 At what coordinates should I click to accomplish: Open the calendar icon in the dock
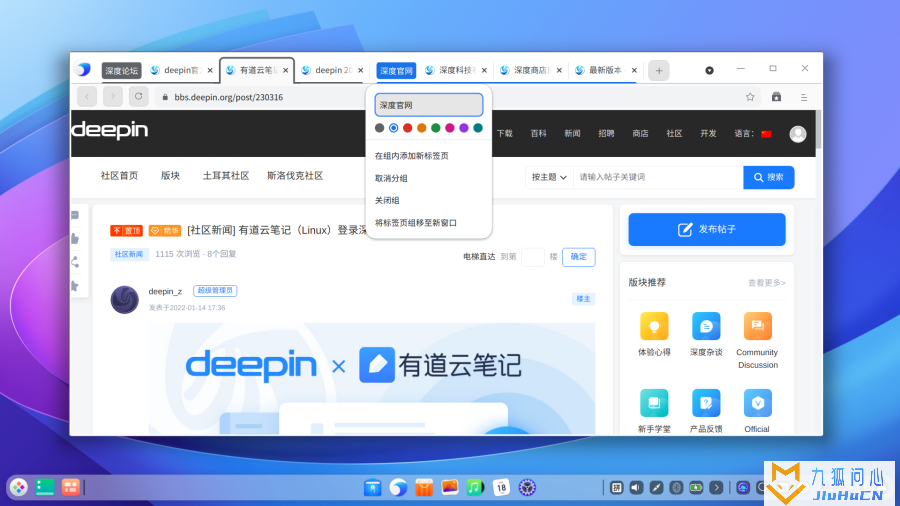(x=501, y=488)
